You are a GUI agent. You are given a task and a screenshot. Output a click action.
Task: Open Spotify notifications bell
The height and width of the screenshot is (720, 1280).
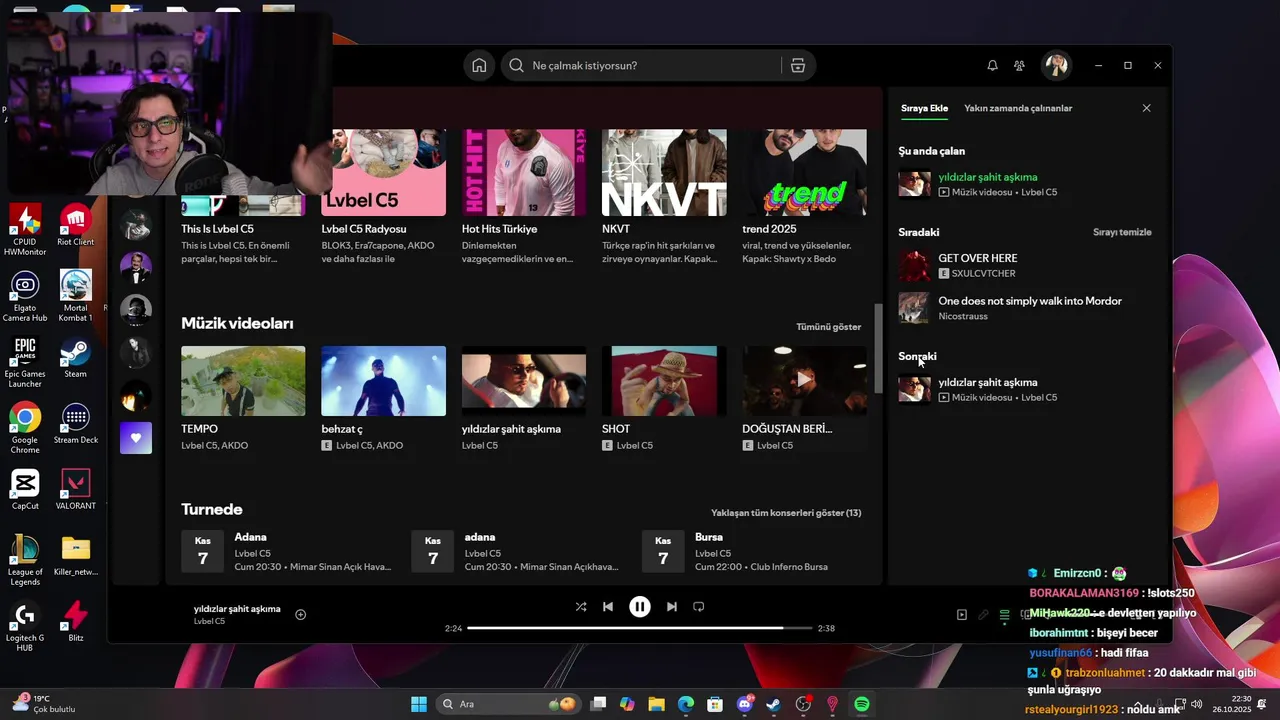pos(992,65)
